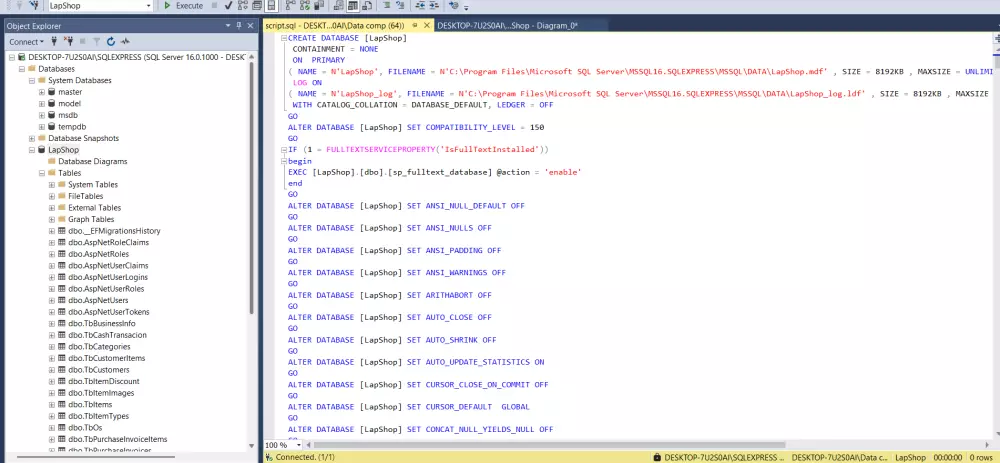Switch to the LapShop Diagram_0 tab

pos(507,26)
